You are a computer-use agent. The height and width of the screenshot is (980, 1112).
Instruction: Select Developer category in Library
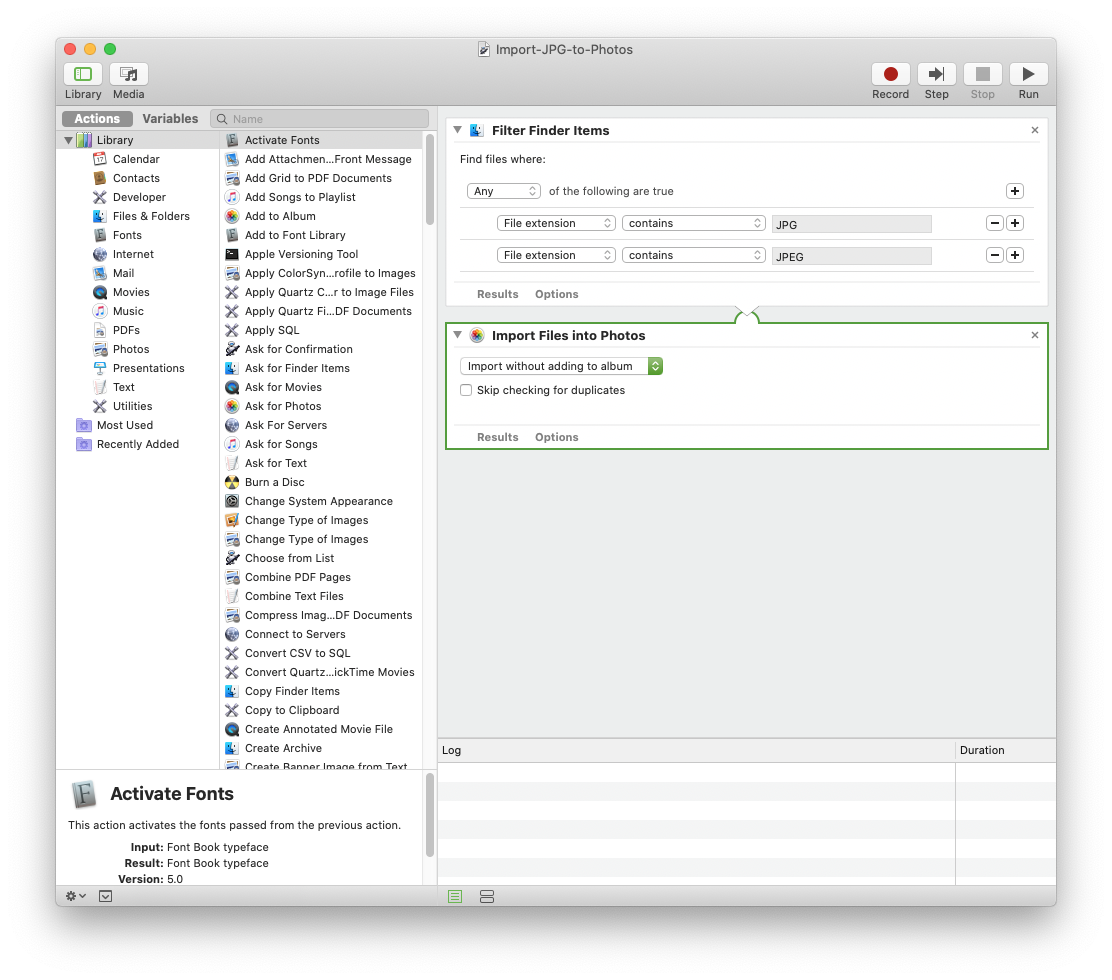tap(139, 197)
